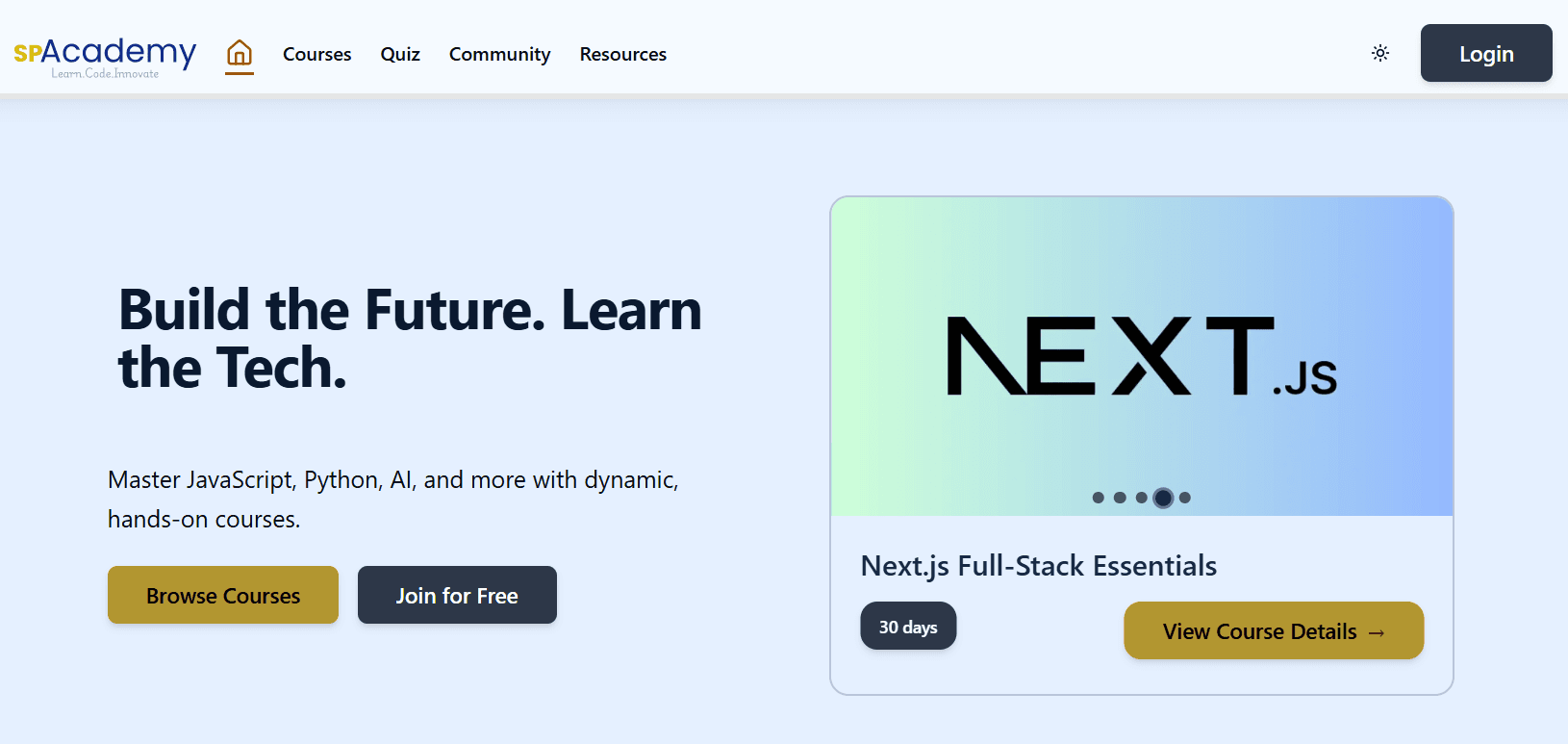Select the fifth carousel dot
Screen dimensions: 1568x744
coord(1185,498)
